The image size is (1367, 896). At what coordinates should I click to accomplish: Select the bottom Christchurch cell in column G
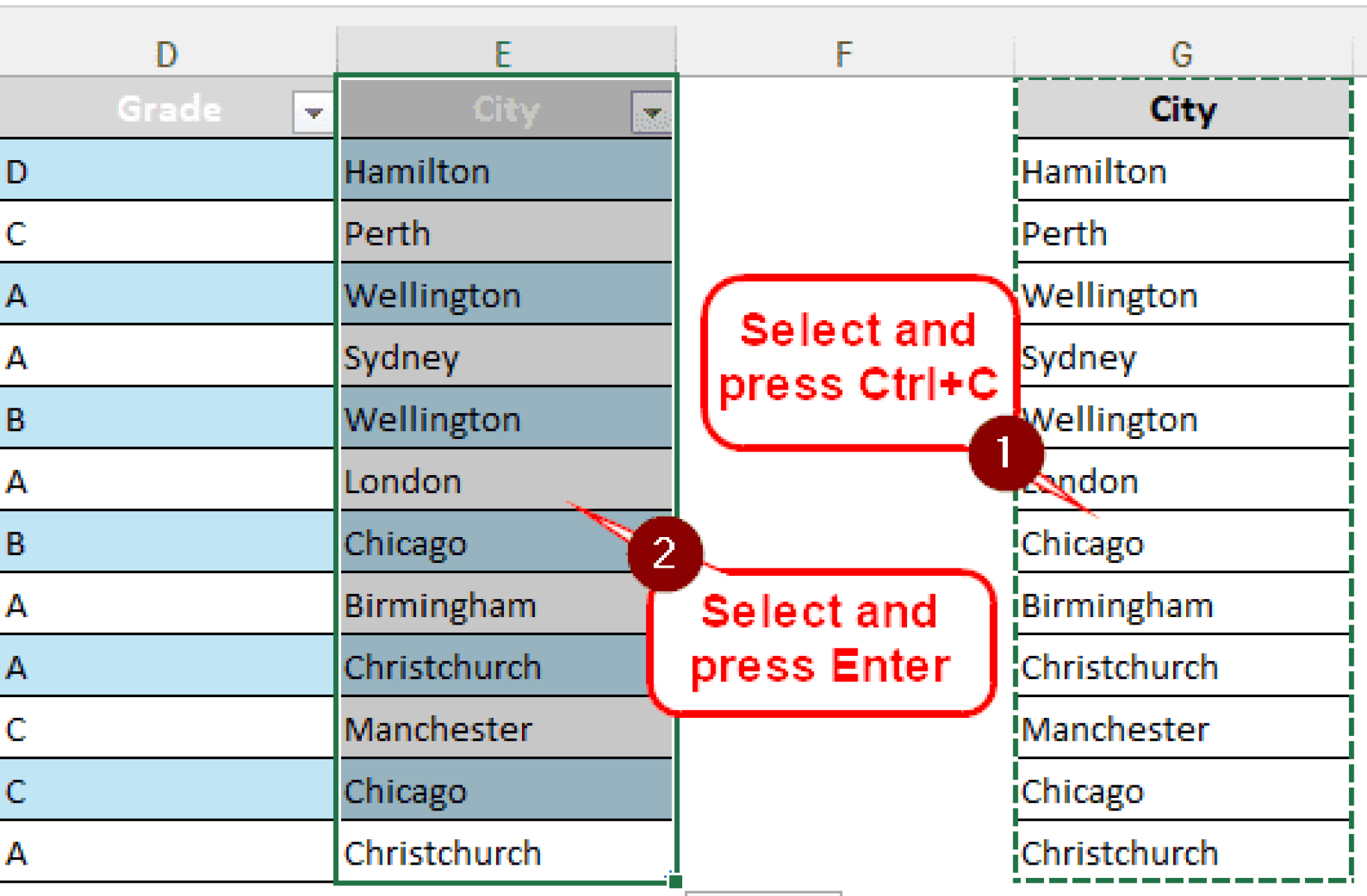[1181, 852]
